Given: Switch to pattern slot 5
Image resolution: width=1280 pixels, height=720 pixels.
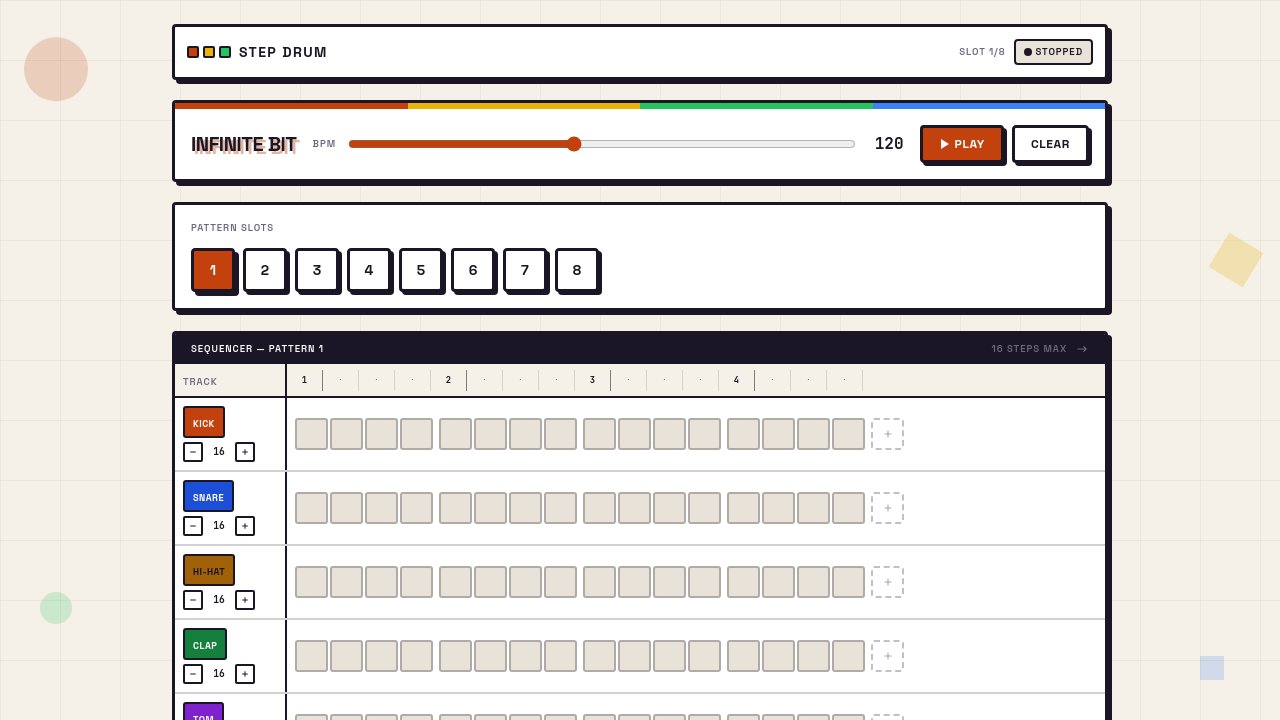Looking at the screenshot, I should (x=421, y=270).
